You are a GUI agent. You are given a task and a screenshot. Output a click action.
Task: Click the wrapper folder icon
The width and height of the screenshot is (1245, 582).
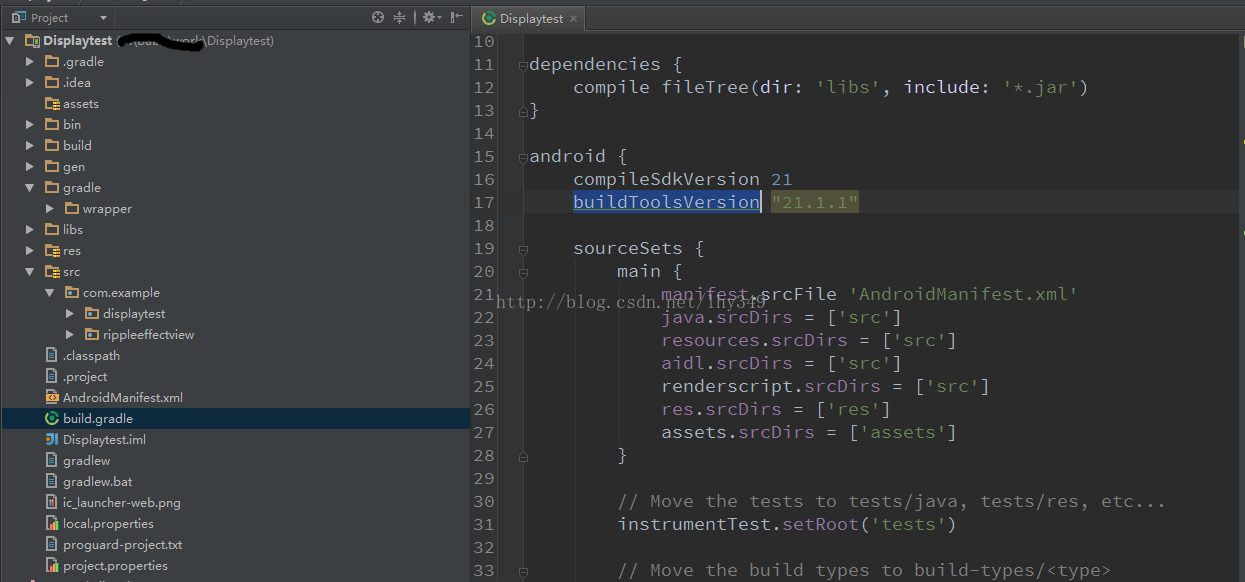[x=72, y=209]
